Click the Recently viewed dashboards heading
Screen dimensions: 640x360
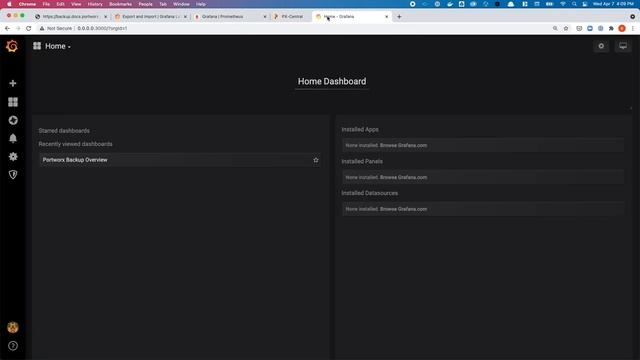(x=76, y=144)
